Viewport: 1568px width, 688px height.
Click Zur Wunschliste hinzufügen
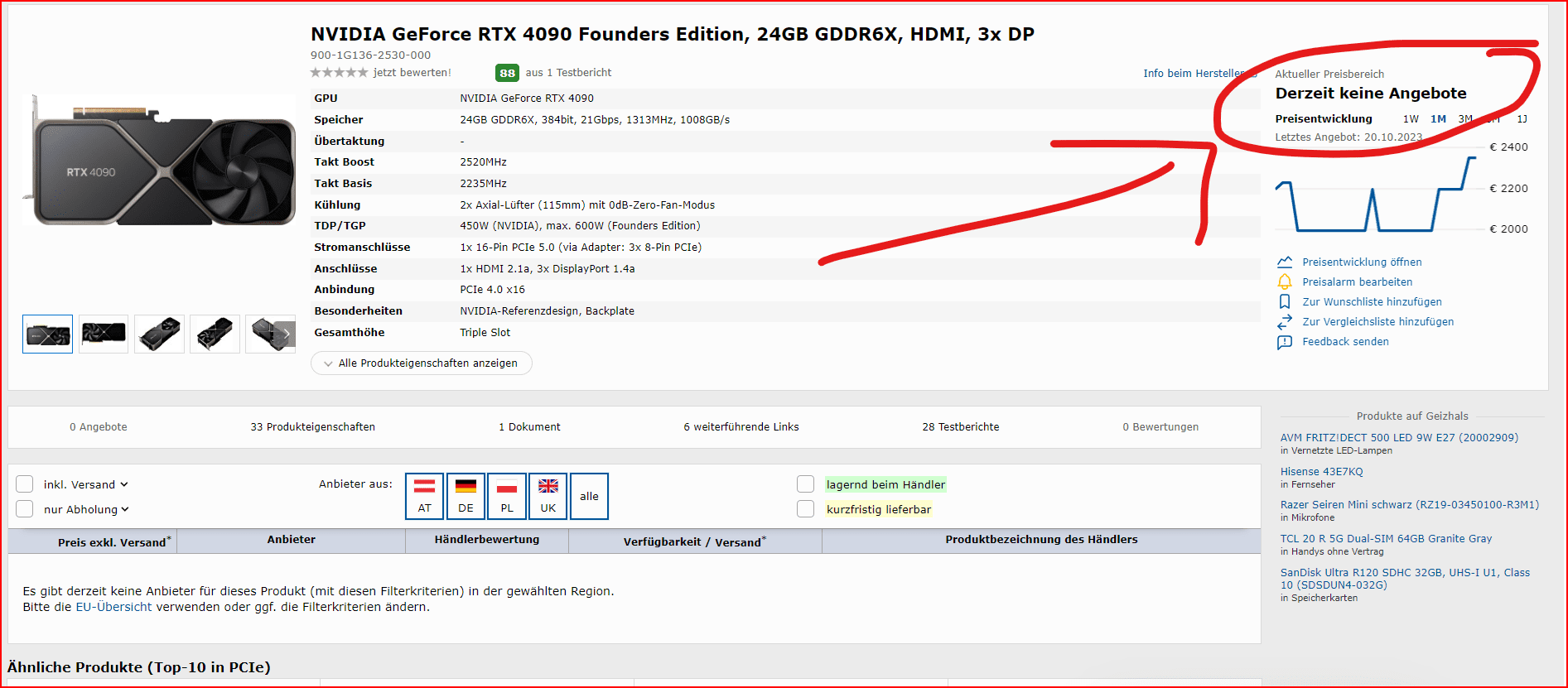coord(1372,302)
